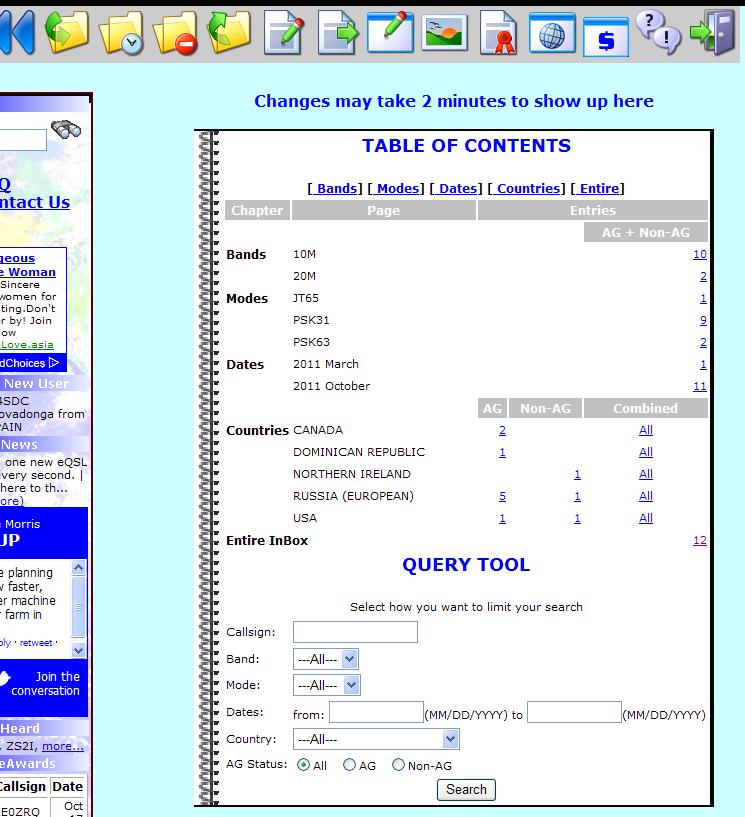
Task: Click the Dates from input field
Action: click(376, 712)
